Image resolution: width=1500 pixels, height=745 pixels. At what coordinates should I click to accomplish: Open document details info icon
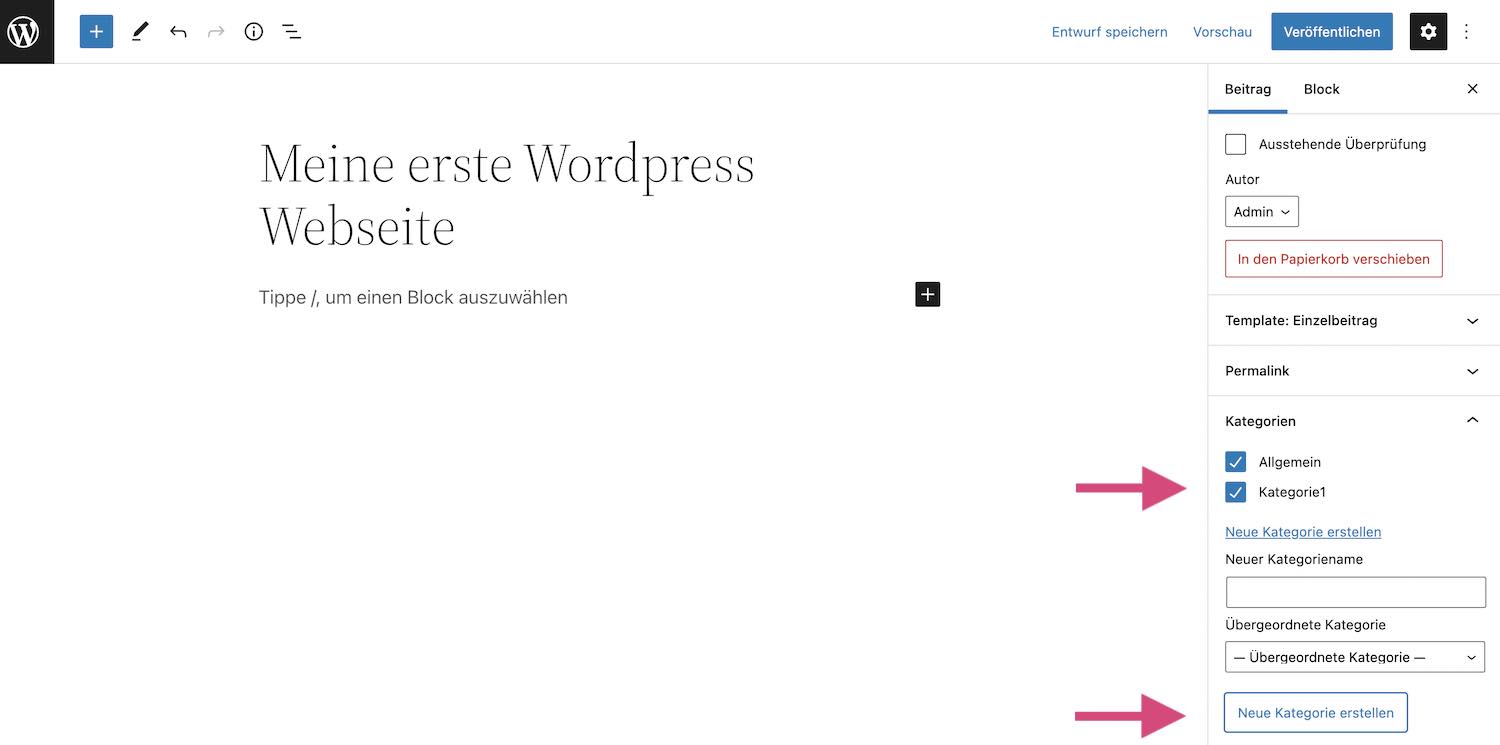254,32
